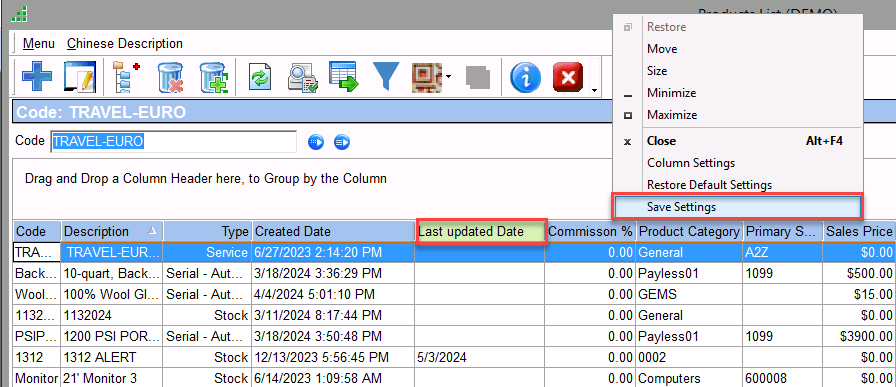Sort by the Code column header

(x=37, y=232)
